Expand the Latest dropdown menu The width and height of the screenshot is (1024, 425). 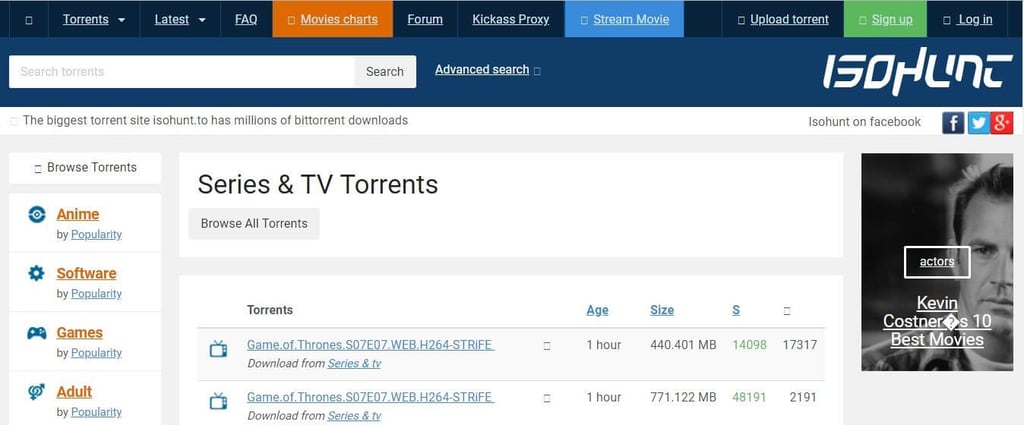(x=180, y=19)
